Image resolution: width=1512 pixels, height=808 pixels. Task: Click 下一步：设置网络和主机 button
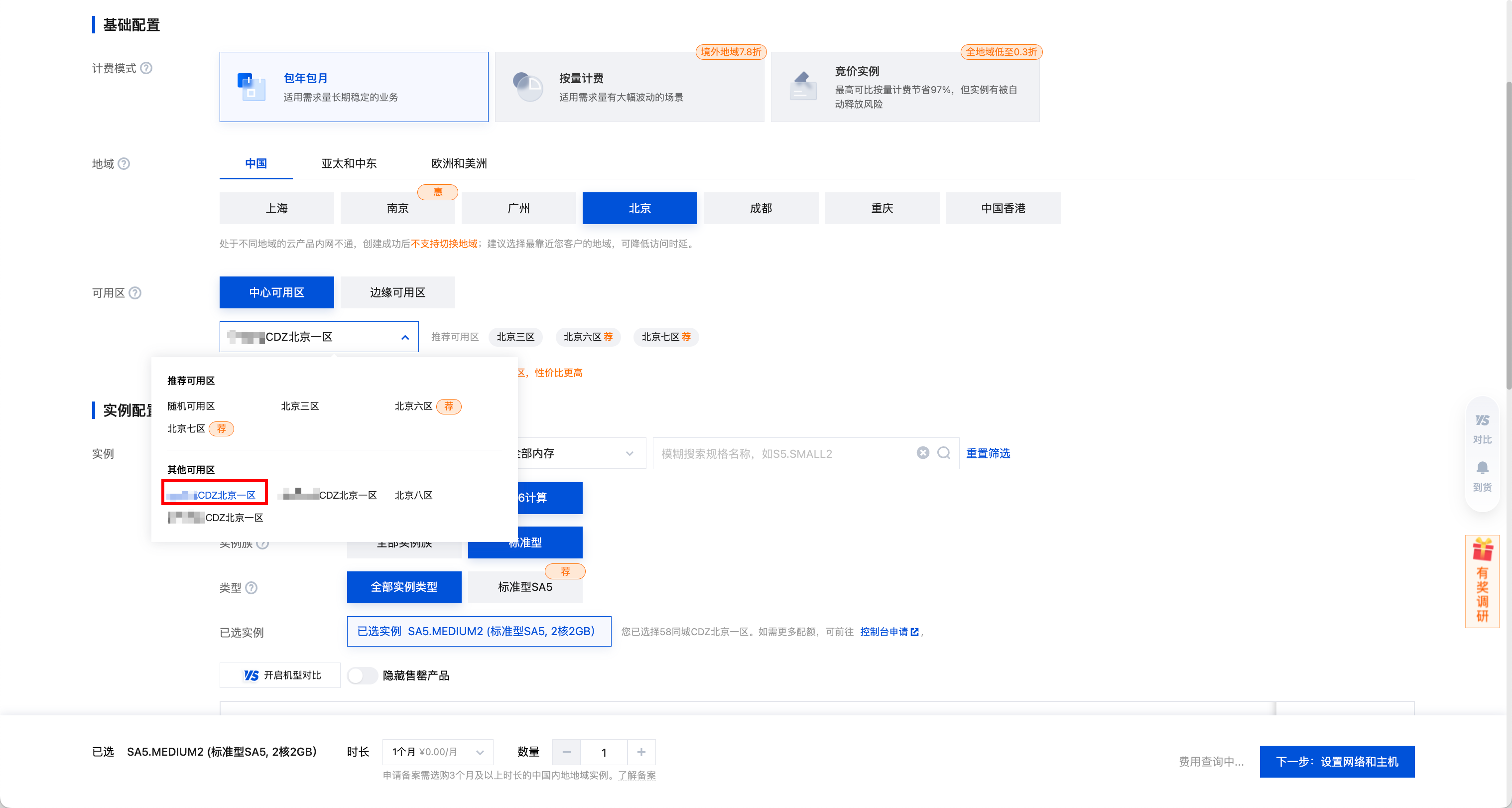(1337, 762)
